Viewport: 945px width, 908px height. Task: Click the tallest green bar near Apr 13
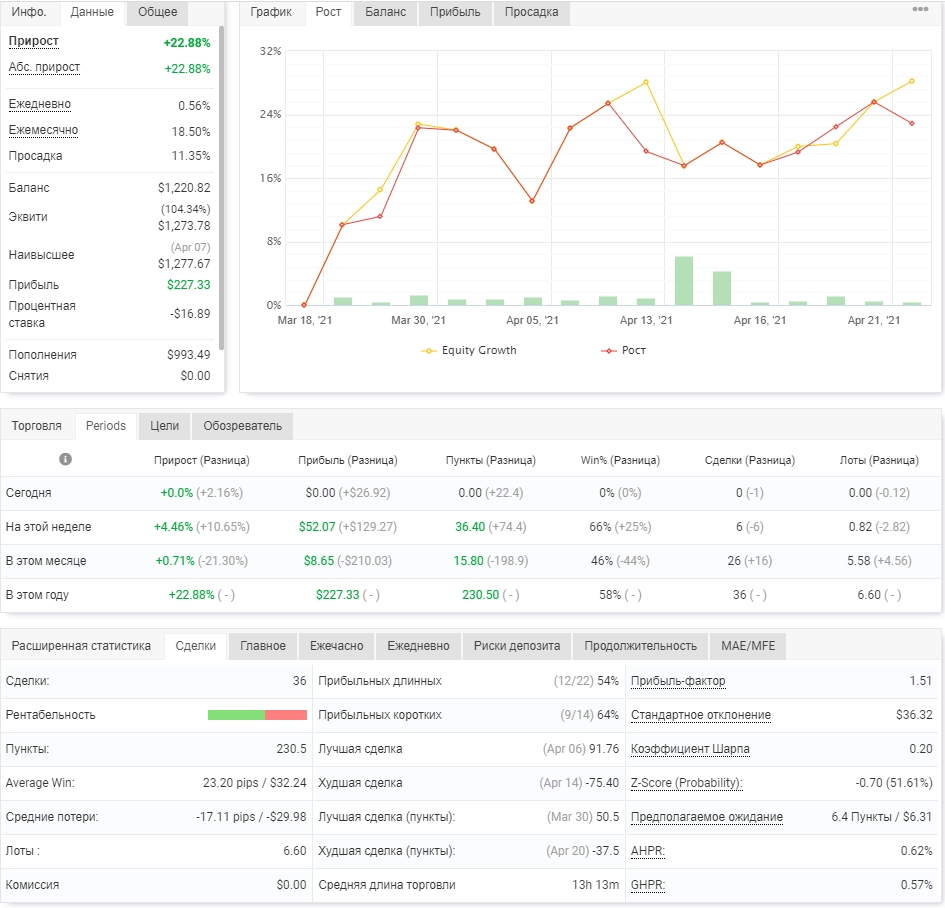click(683, 281)
